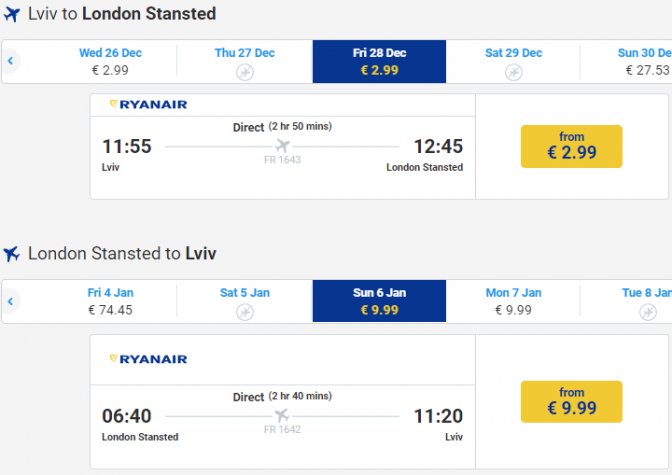The width and height of the screenshot is (672, 475).
Task: Show earlier outbound dates with left arrow
Action: tap(10, 61)
